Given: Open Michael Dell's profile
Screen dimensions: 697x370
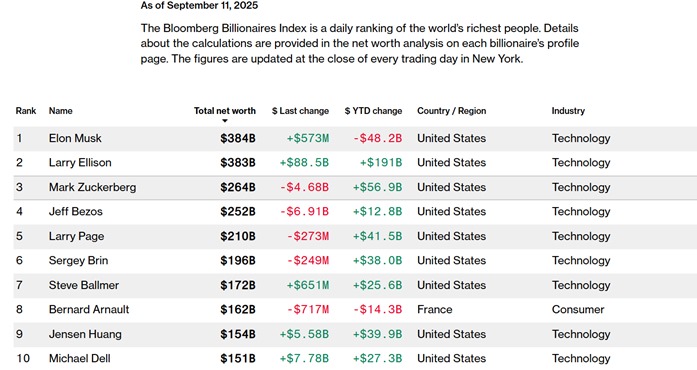Looking at the screenshot, I should pyautogui.click(x=80, y=358).
